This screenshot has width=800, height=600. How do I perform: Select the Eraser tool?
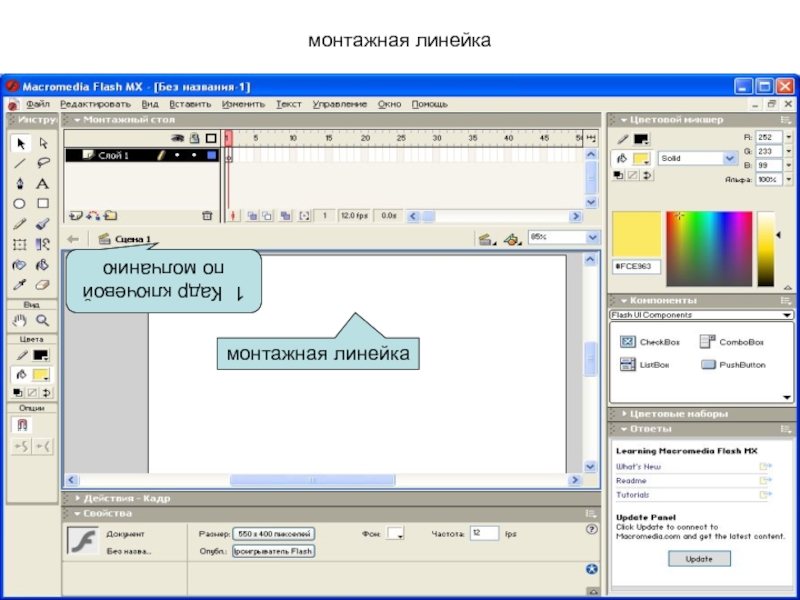coord(43,285)
